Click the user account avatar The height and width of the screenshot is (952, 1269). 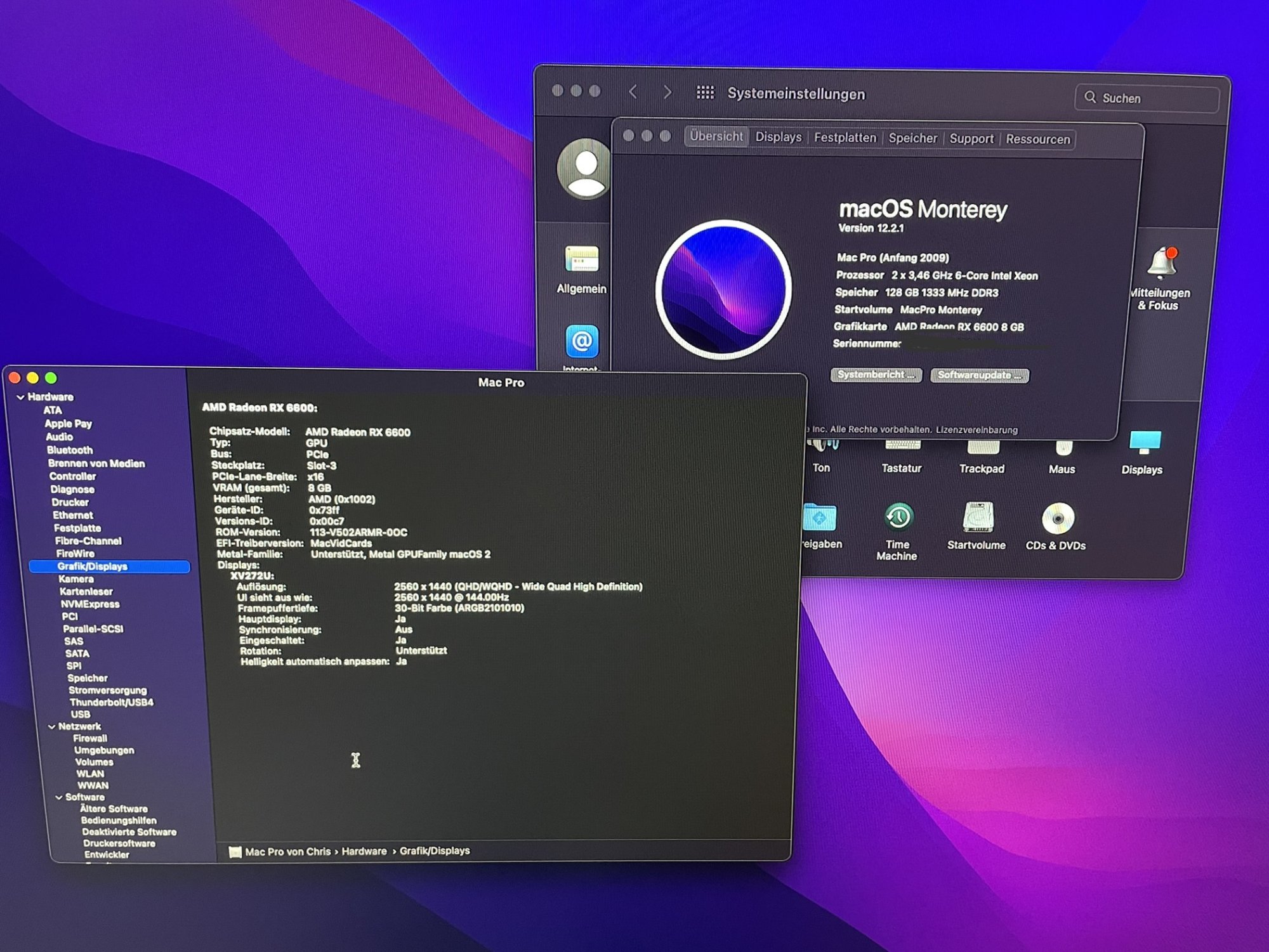(585, 169)
